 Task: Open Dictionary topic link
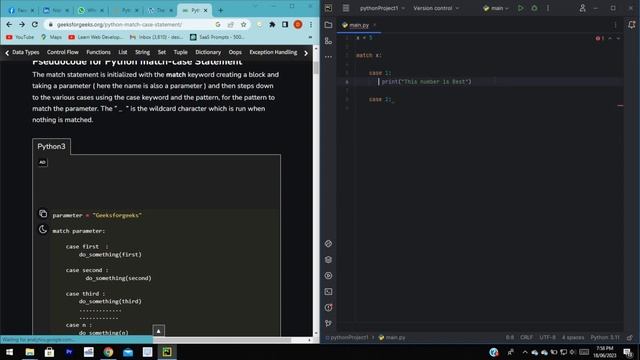click(x=208, y=52)
